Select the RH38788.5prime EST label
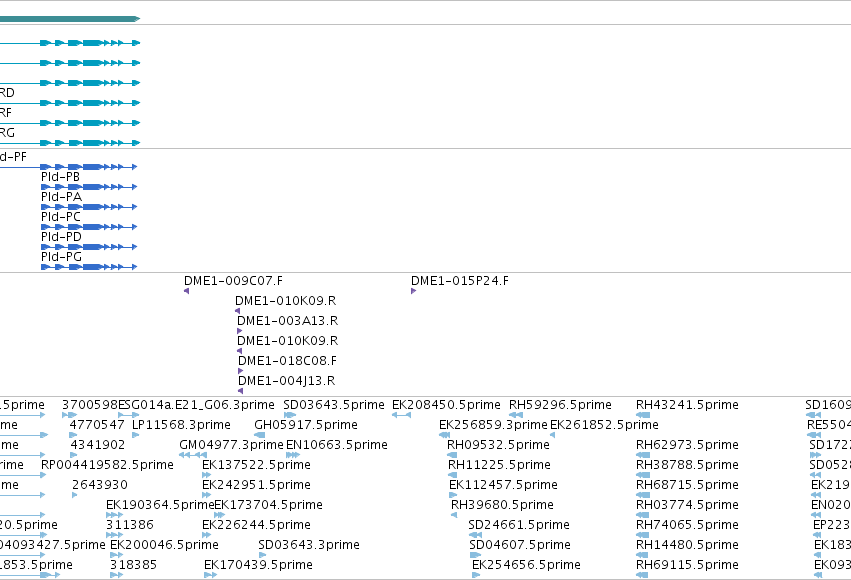 click(x=687, y=466)
